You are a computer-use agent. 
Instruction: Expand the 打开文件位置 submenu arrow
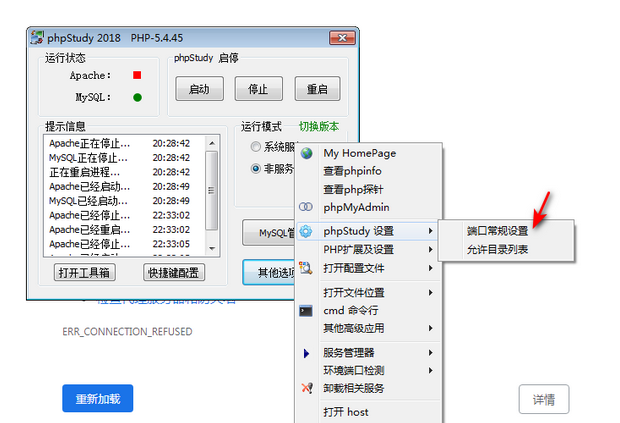(431, 293)
